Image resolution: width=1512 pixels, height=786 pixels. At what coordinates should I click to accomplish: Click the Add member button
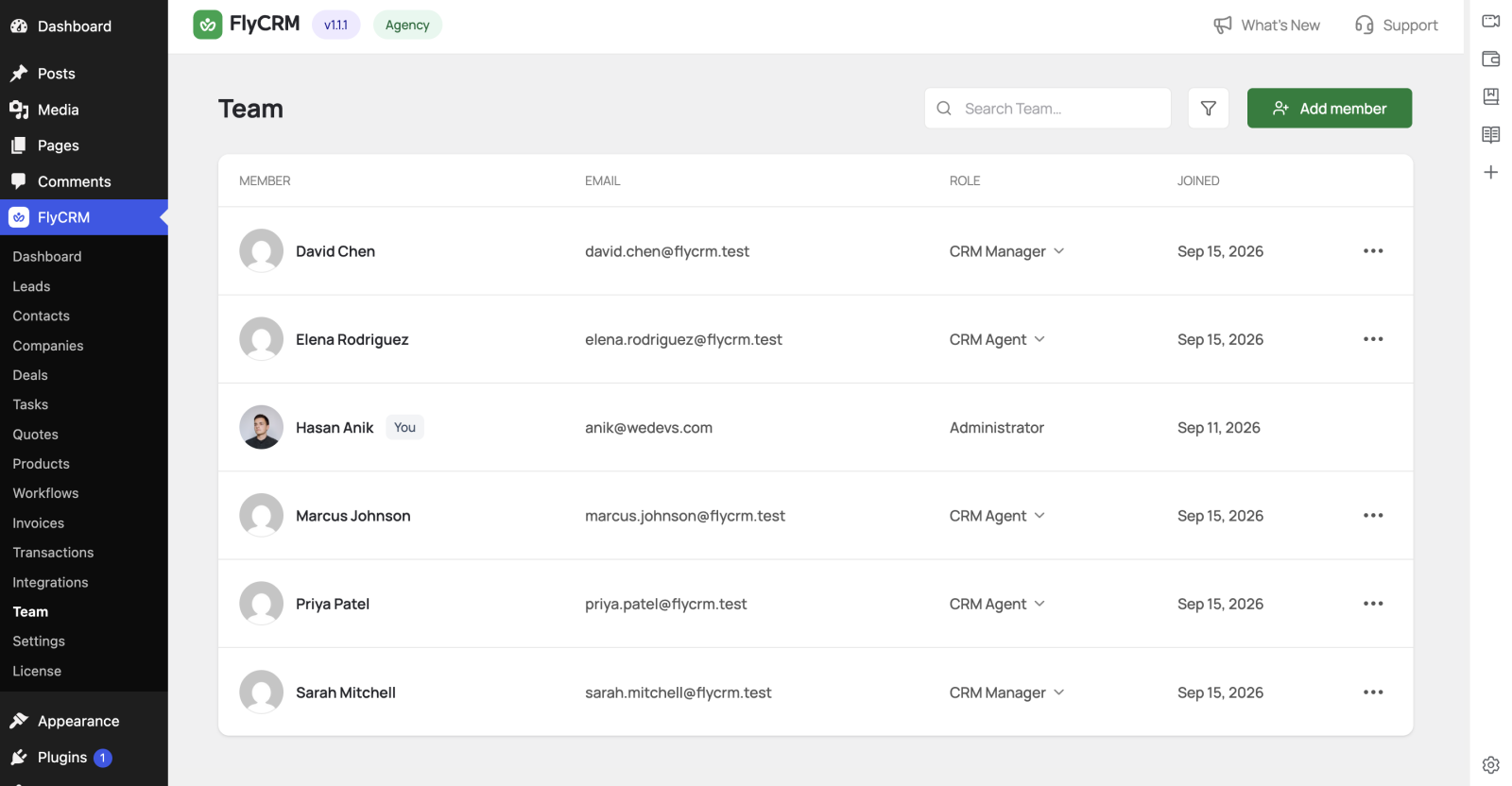point(1330,109)
